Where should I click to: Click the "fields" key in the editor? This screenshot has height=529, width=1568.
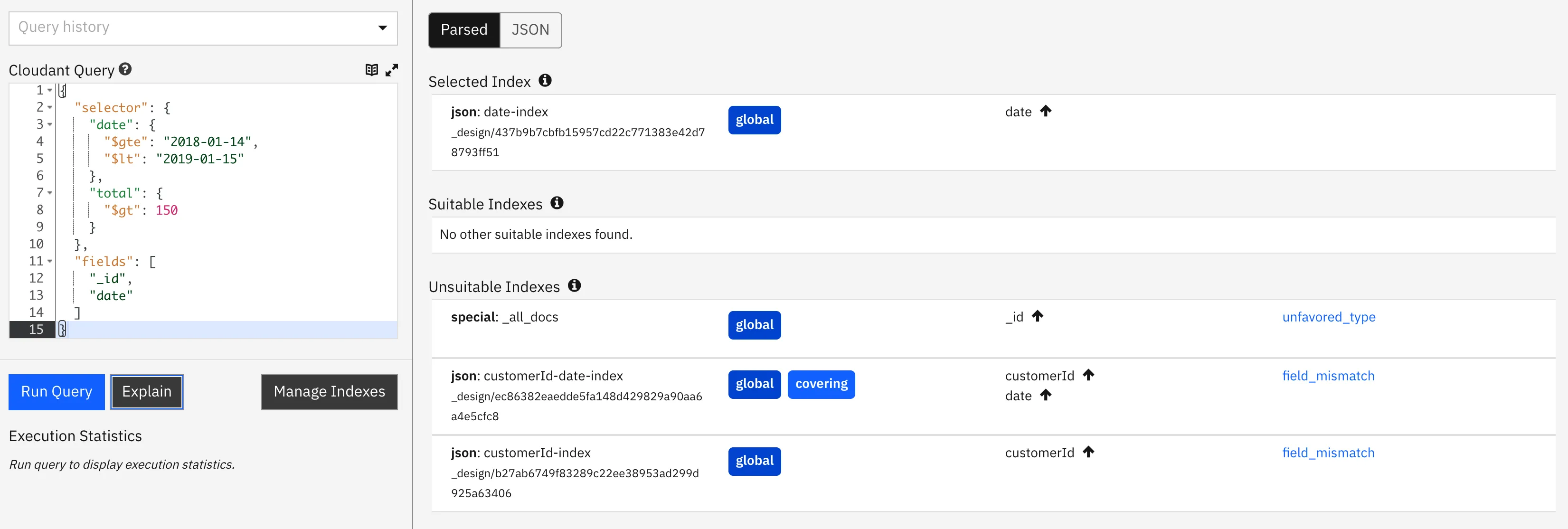coord(107,261)
